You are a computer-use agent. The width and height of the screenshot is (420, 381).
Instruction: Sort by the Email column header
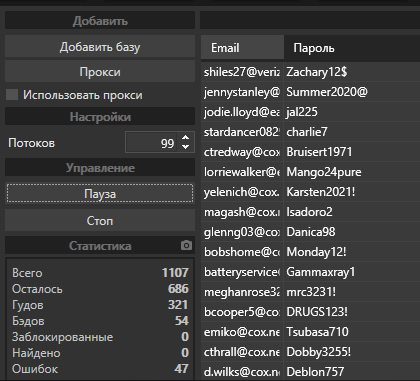(x=242, y=48)
